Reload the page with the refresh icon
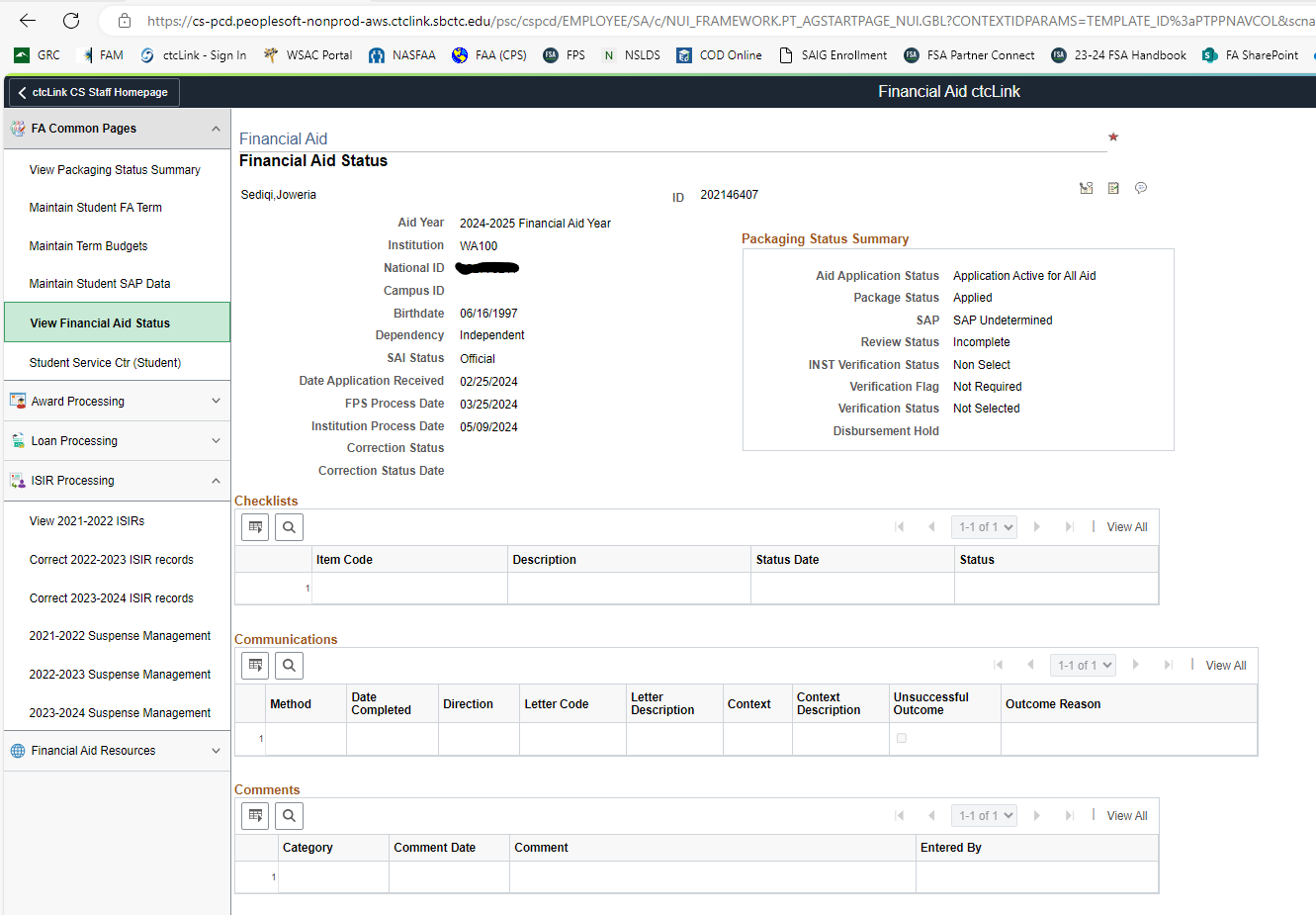The width and height of the screenshot is (1316, 915). pos(71,20)
